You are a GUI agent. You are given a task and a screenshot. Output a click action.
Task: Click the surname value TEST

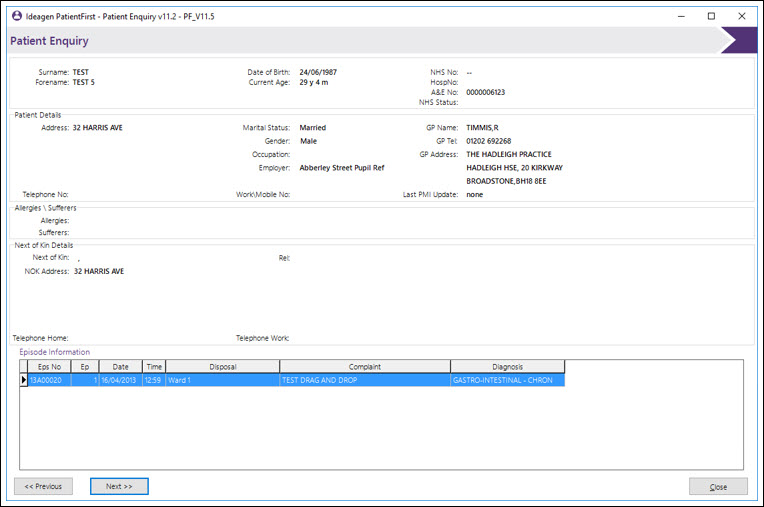(80, 72)
